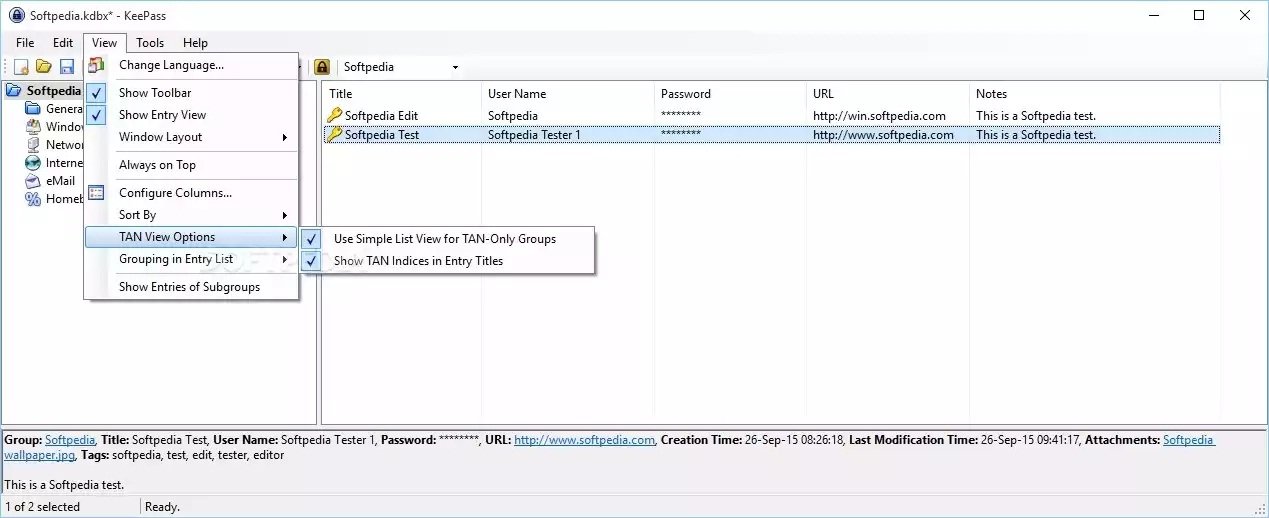This screenshot has width=1269, height=518.
Task: Uncheck Show Toolbar in View menu
Action: coord(155,93)
